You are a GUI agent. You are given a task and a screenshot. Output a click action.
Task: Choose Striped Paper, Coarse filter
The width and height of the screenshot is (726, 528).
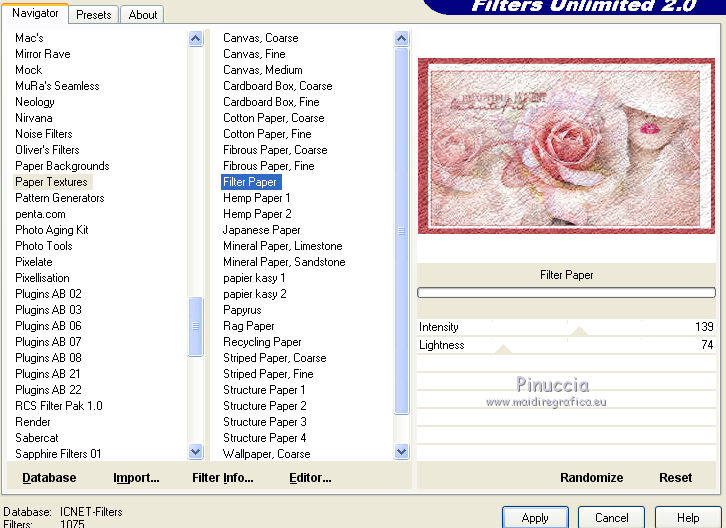point(275,358)
